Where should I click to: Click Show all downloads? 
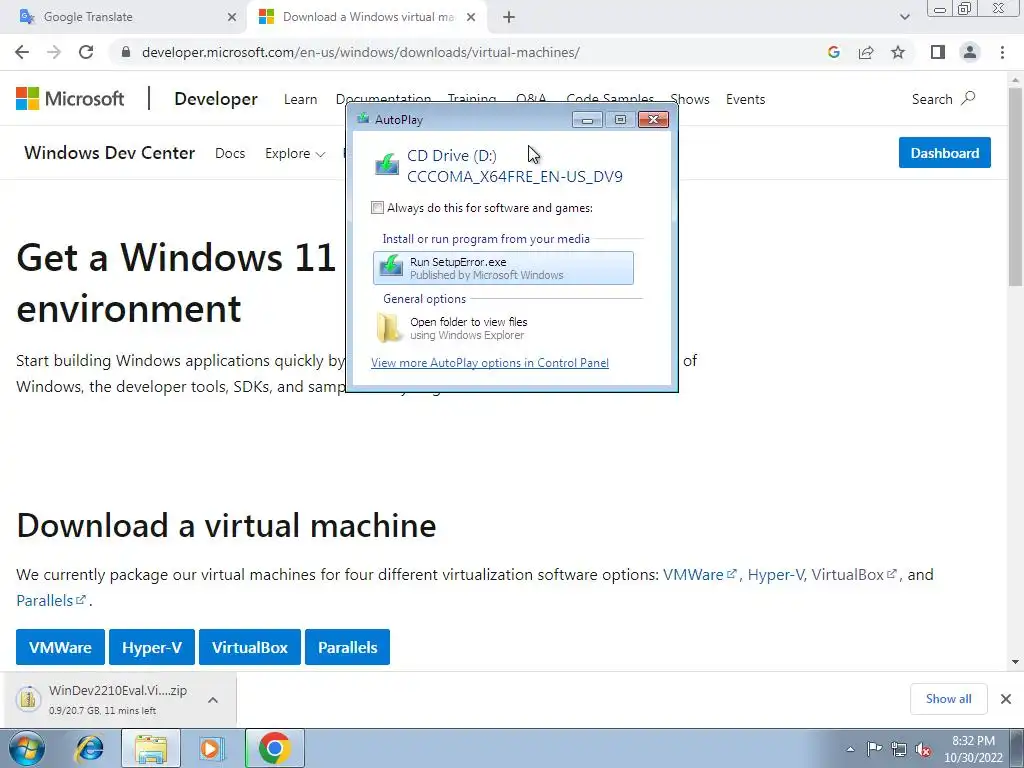948,699
